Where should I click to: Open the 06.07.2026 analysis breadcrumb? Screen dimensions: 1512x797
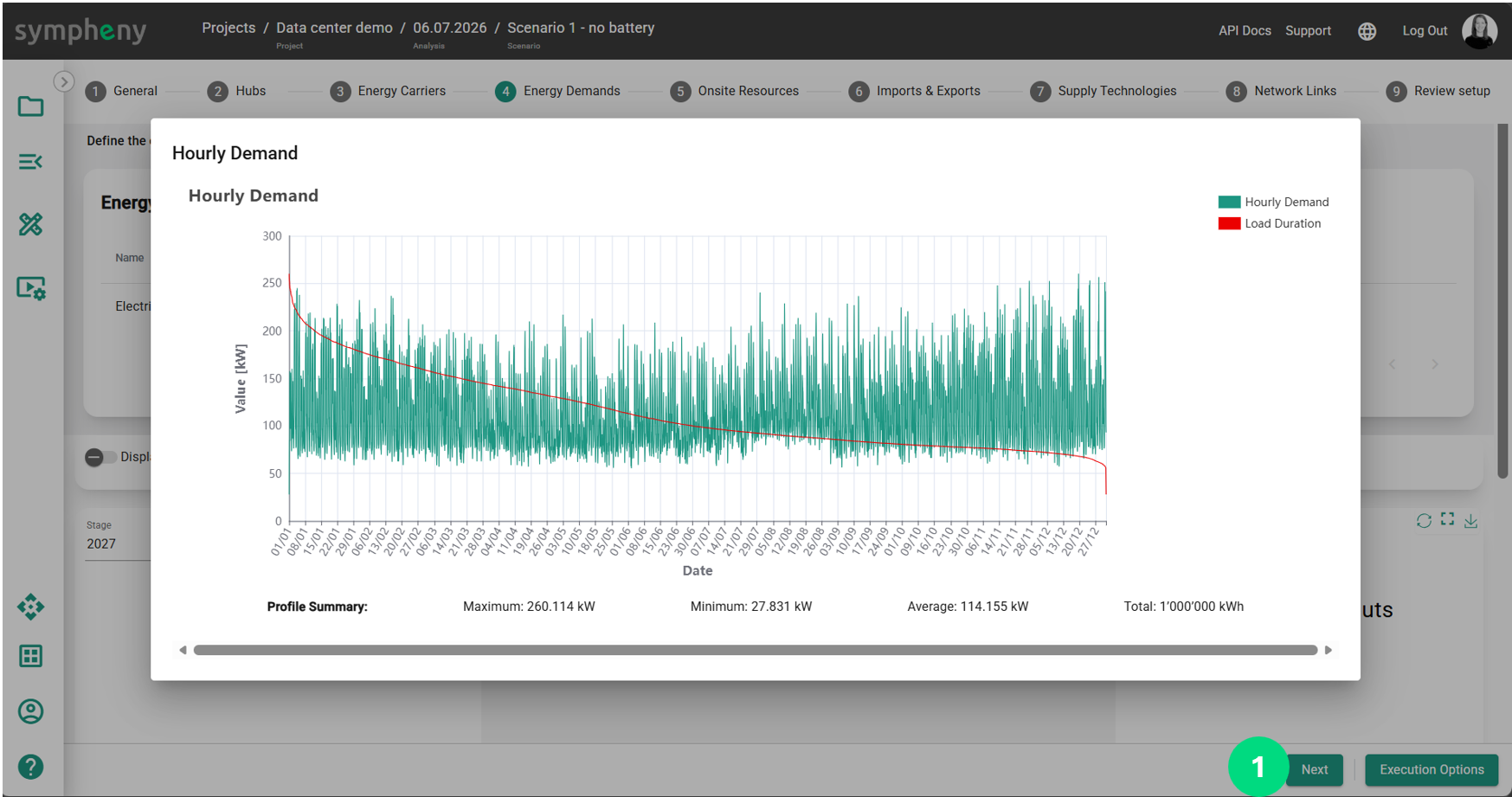[x=449, y=28]
